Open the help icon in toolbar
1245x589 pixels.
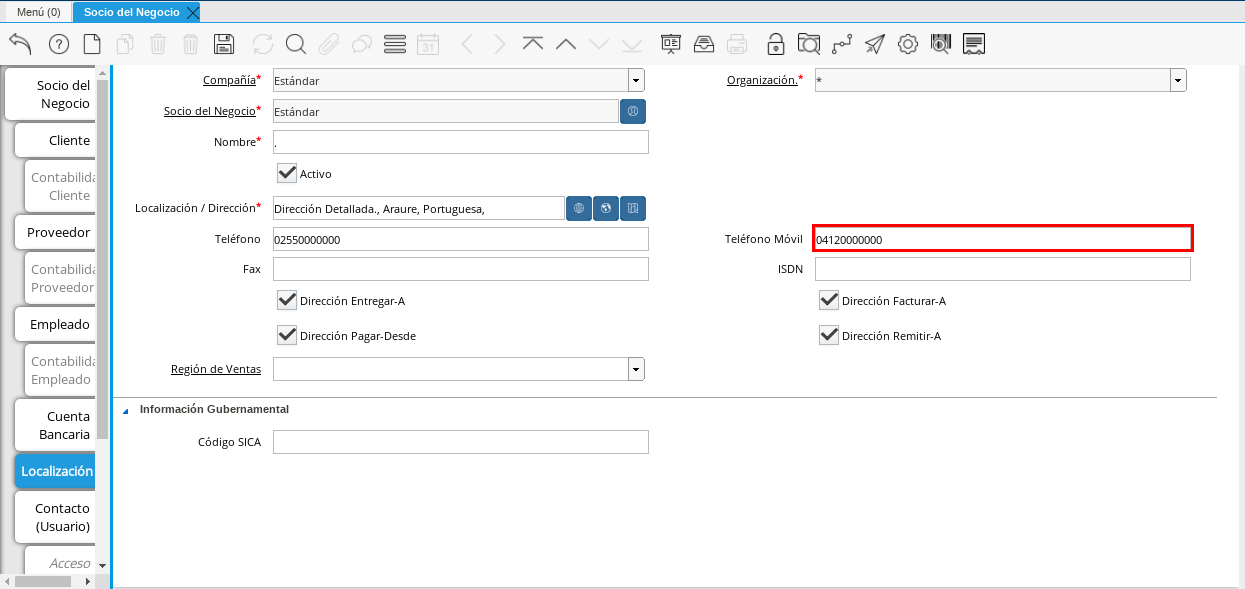[59, 44]
